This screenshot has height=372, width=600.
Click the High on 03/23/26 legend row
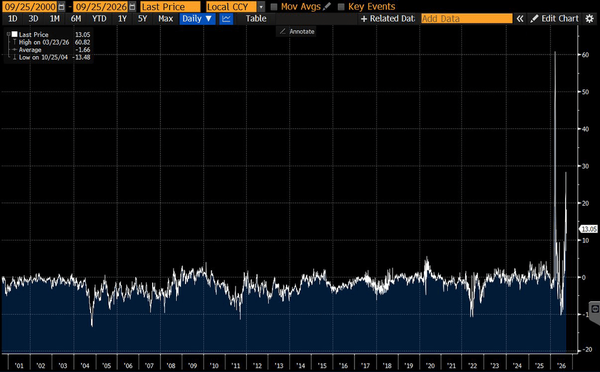[x=52, y=42]
